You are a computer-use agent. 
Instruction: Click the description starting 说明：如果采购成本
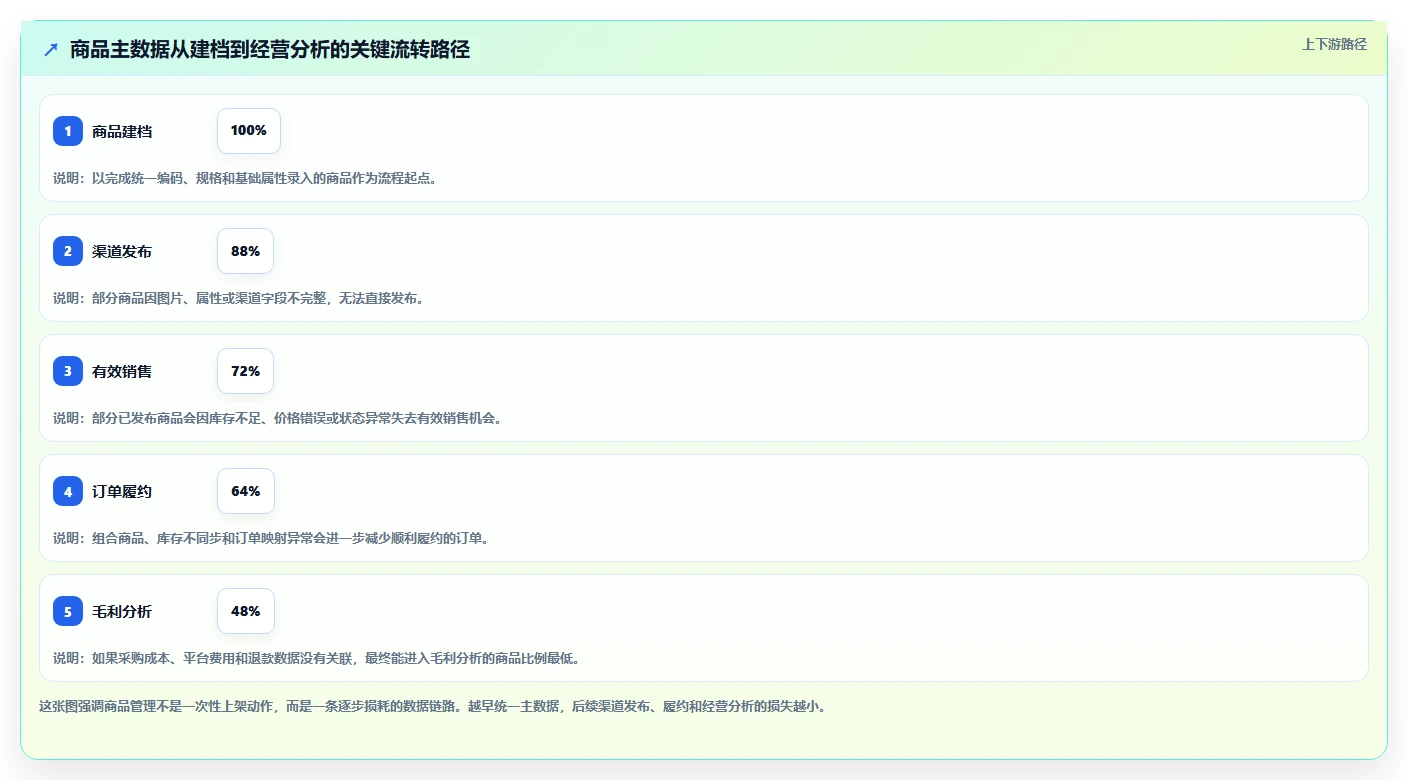(x=316, y=658)
